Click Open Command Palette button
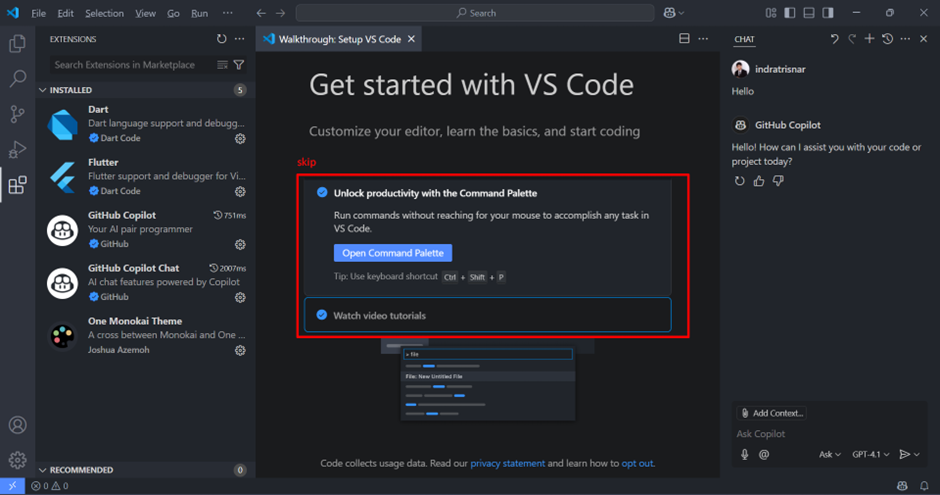Image resolution: width=940 pixels, height=495 pixels. tap(393, 253)
